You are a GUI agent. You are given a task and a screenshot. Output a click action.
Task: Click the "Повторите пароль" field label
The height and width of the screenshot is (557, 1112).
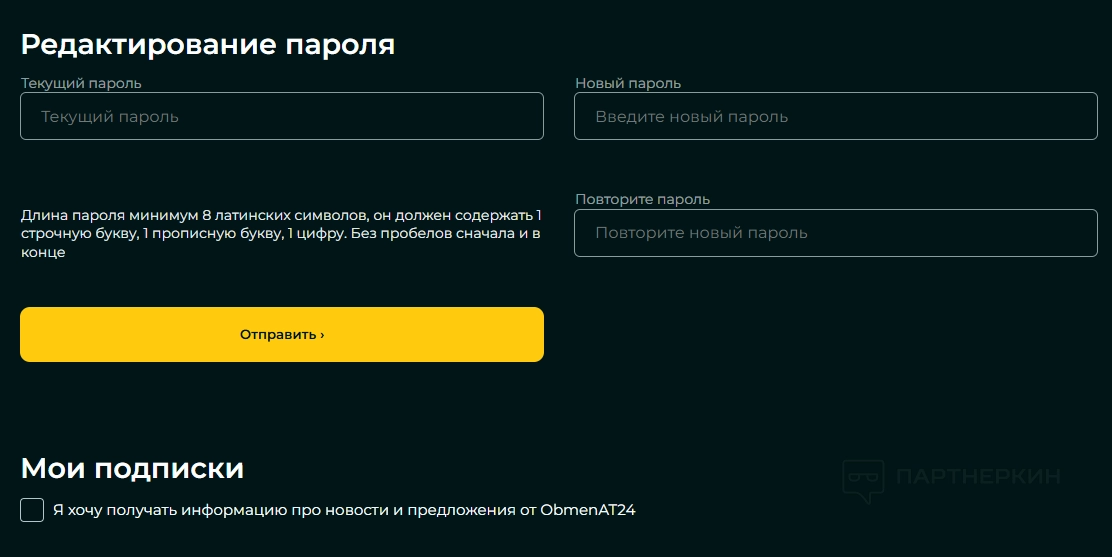click(643, 199)
